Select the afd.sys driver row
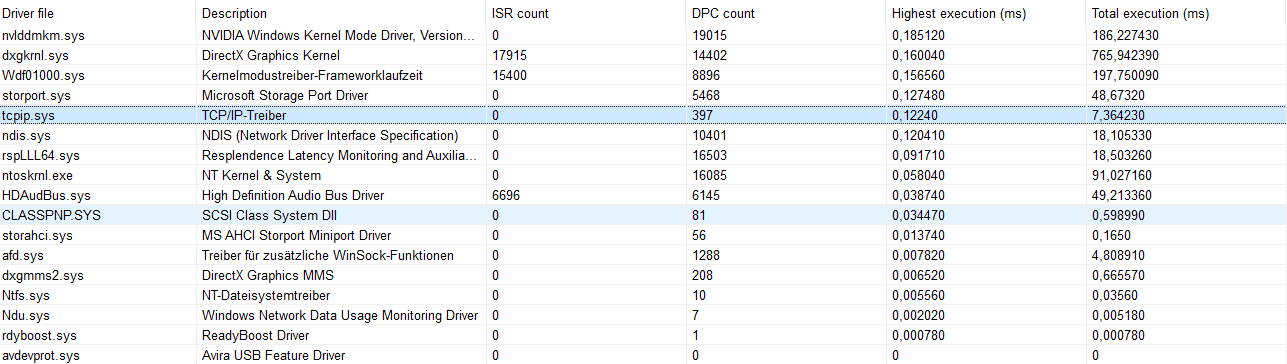1287x364 pixels. point(643,255)
